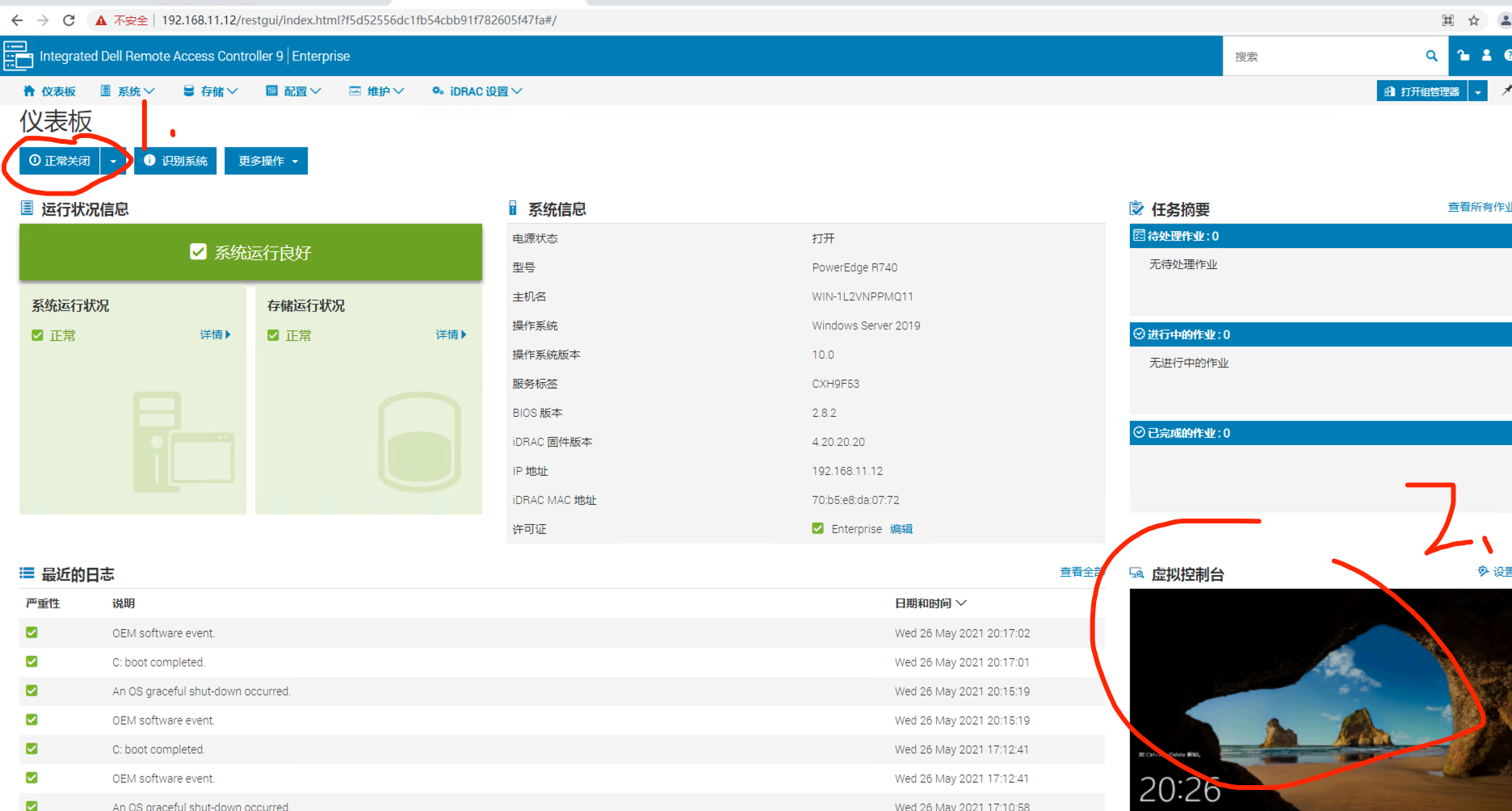Click the pending jobs icon
Screen dimensions: 1512x811
[1139, 236]
